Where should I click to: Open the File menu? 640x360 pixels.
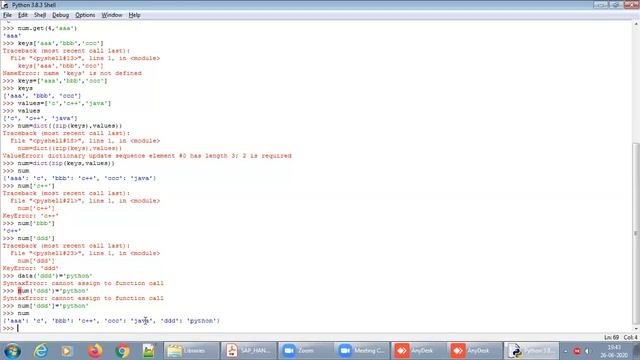tap(7, 15)
